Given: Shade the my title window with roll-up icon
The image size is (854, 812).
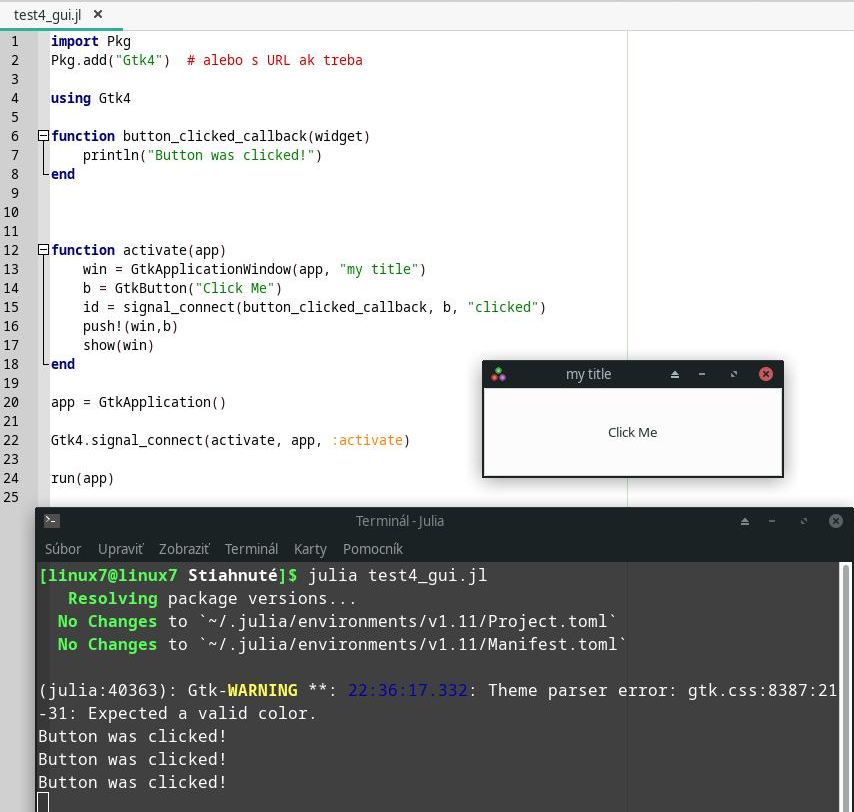Looking at the screenshot, I should coord(674,374).
